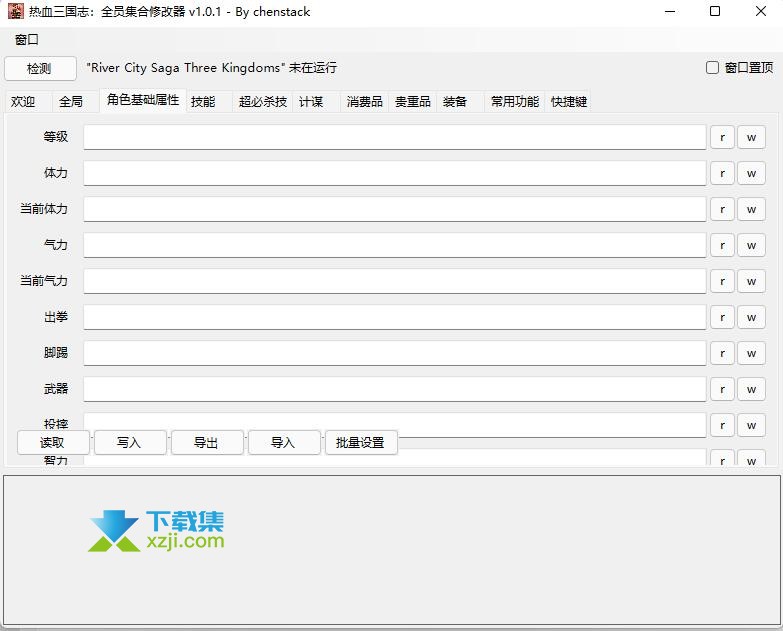Image resolution: width=783 pixels, height=631 pixels.
Task: Open the 窗口 menu
Action: (x=26, y=39)
